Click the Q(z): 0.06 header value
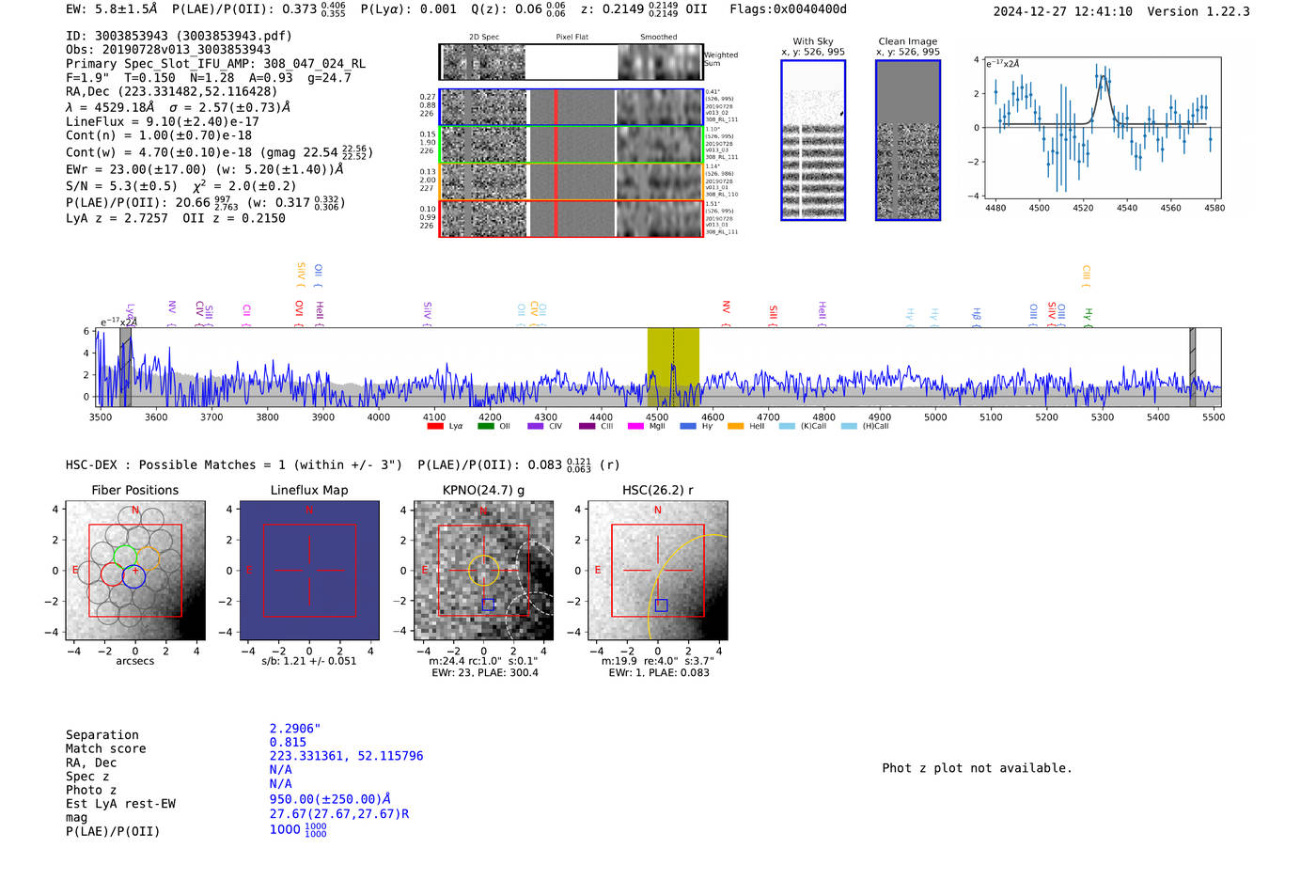Image resolution: width=1316 pixels, height=896 pixels. [x=519, y=9]
